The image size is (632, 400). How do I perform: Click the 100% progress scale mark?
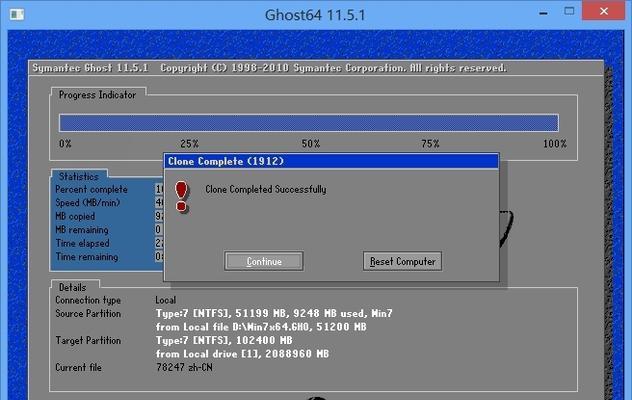pos(555,144)
